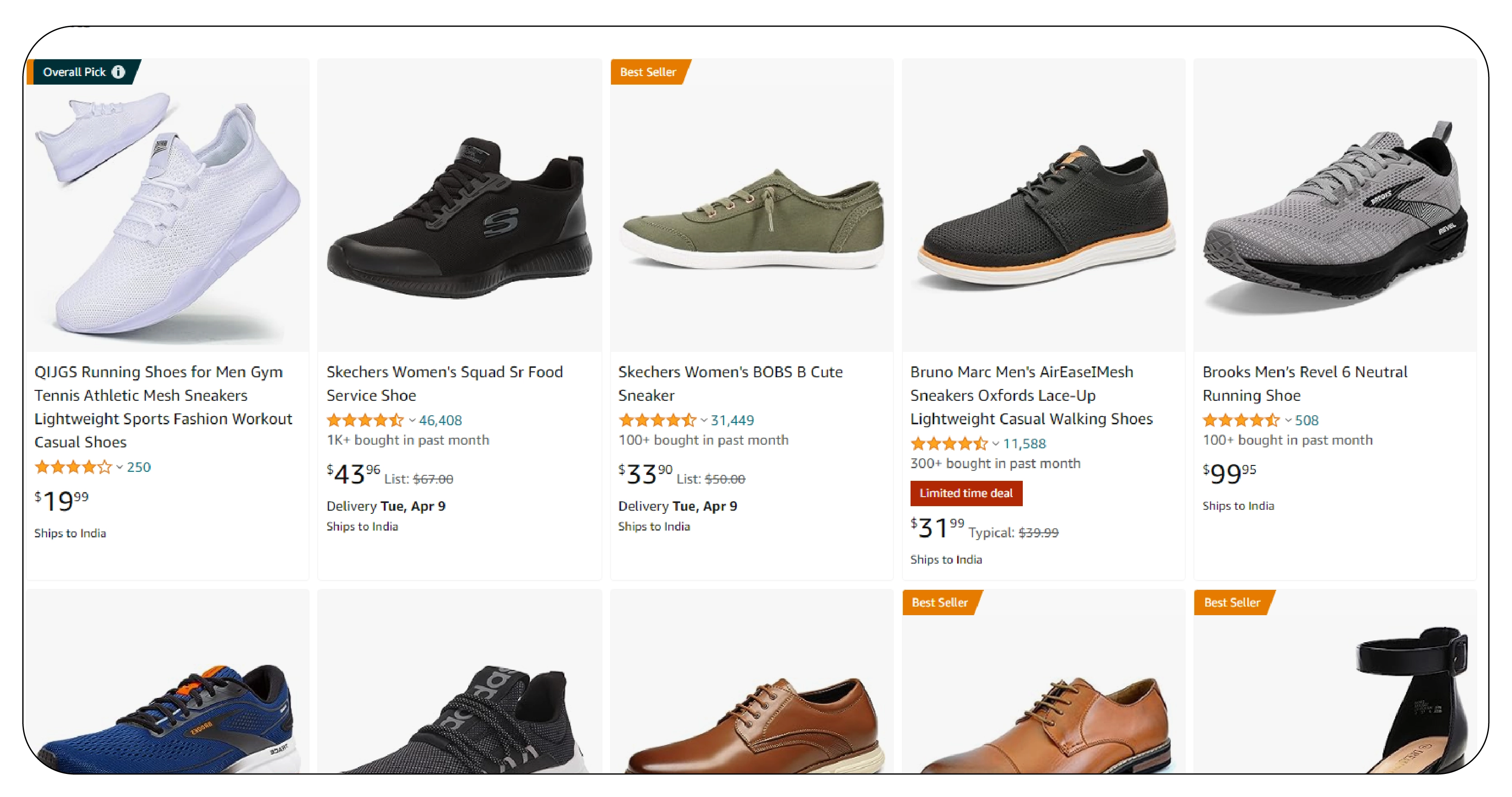Click the Best Seller badge above black sandal
Viewport: 1512px width, 797px height.
tap(1231, 602)
